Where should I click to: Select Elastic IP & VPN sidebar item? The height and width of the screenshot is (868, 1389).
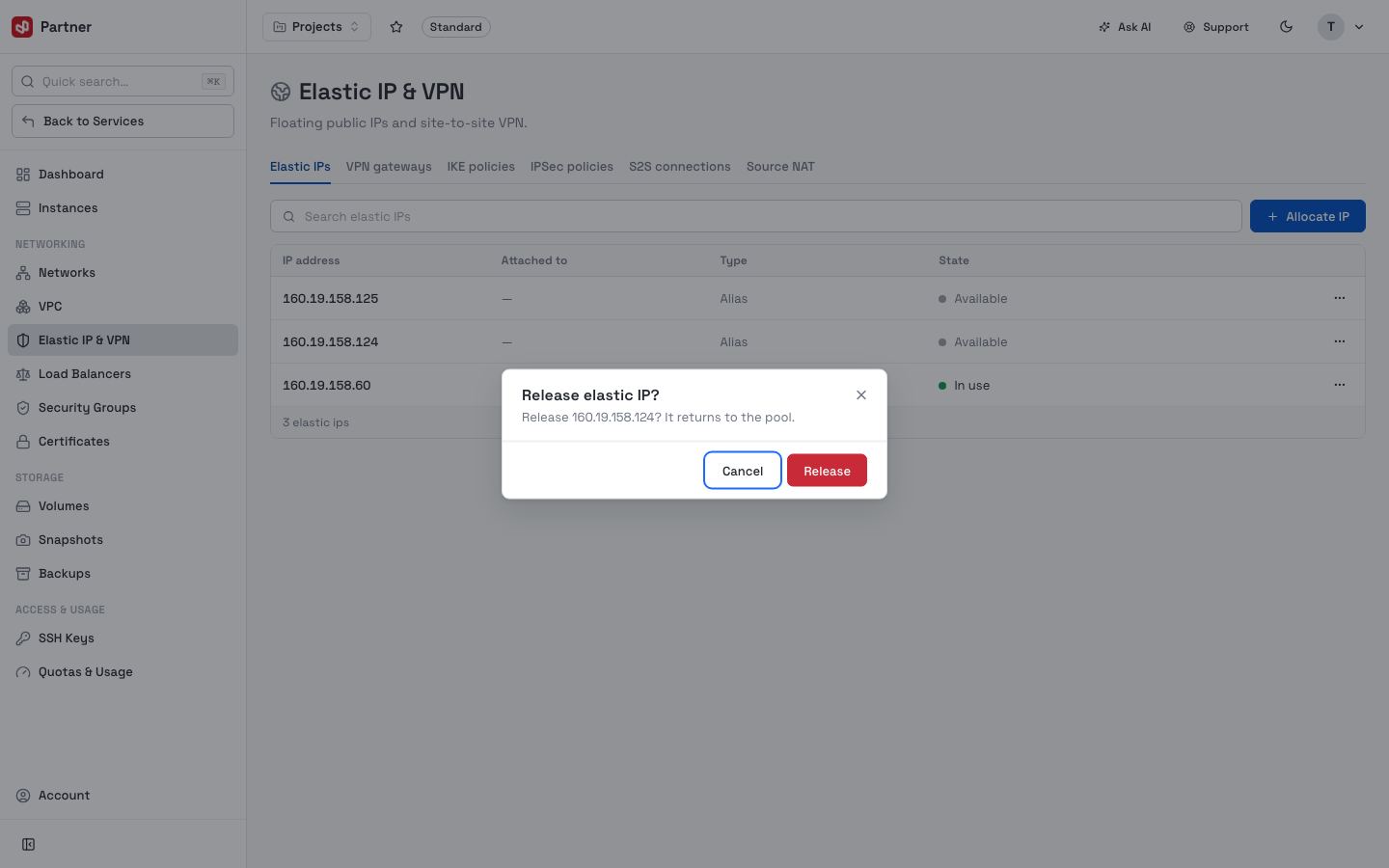click(x=123, y=340)
